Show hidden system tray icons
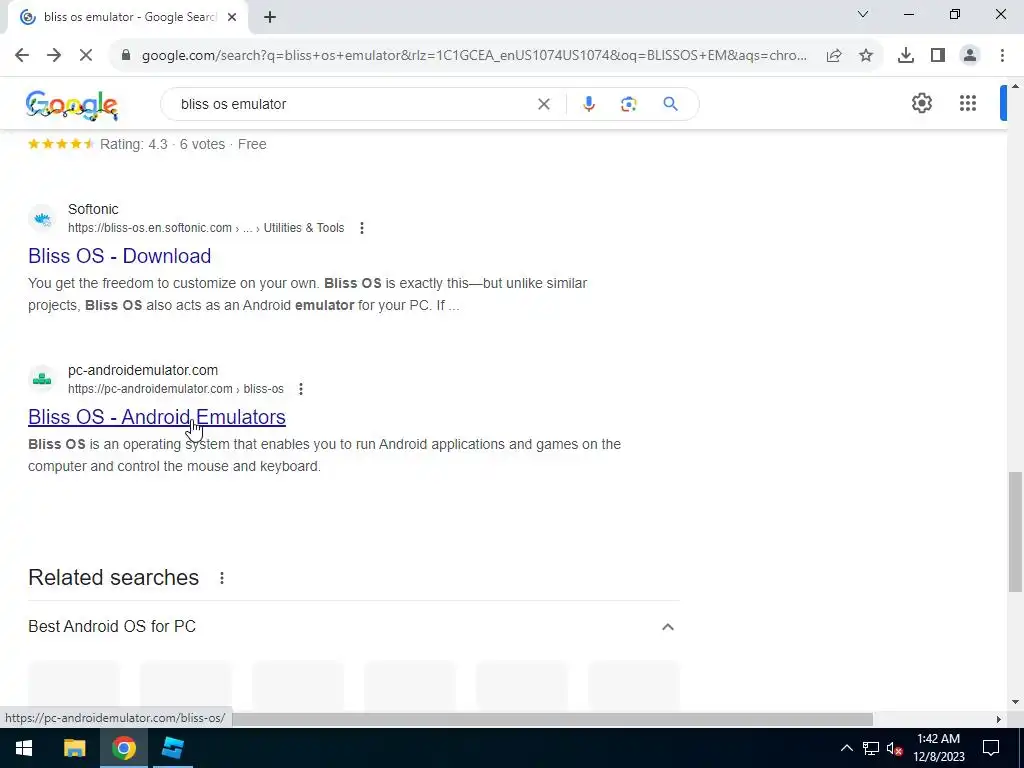This screenshot has width=1024, height=768. (846, 748)
